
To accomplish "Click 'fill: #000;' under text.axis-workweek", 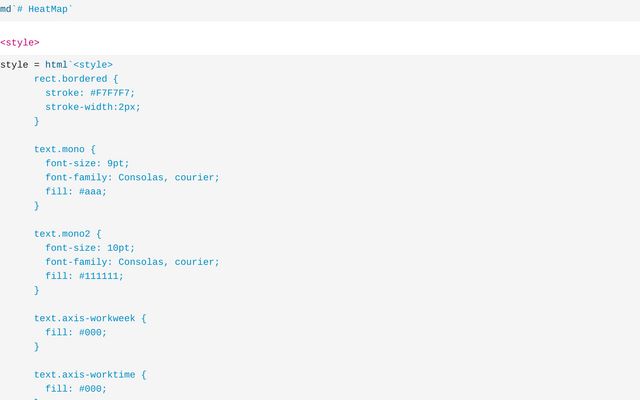I will 76,332.
